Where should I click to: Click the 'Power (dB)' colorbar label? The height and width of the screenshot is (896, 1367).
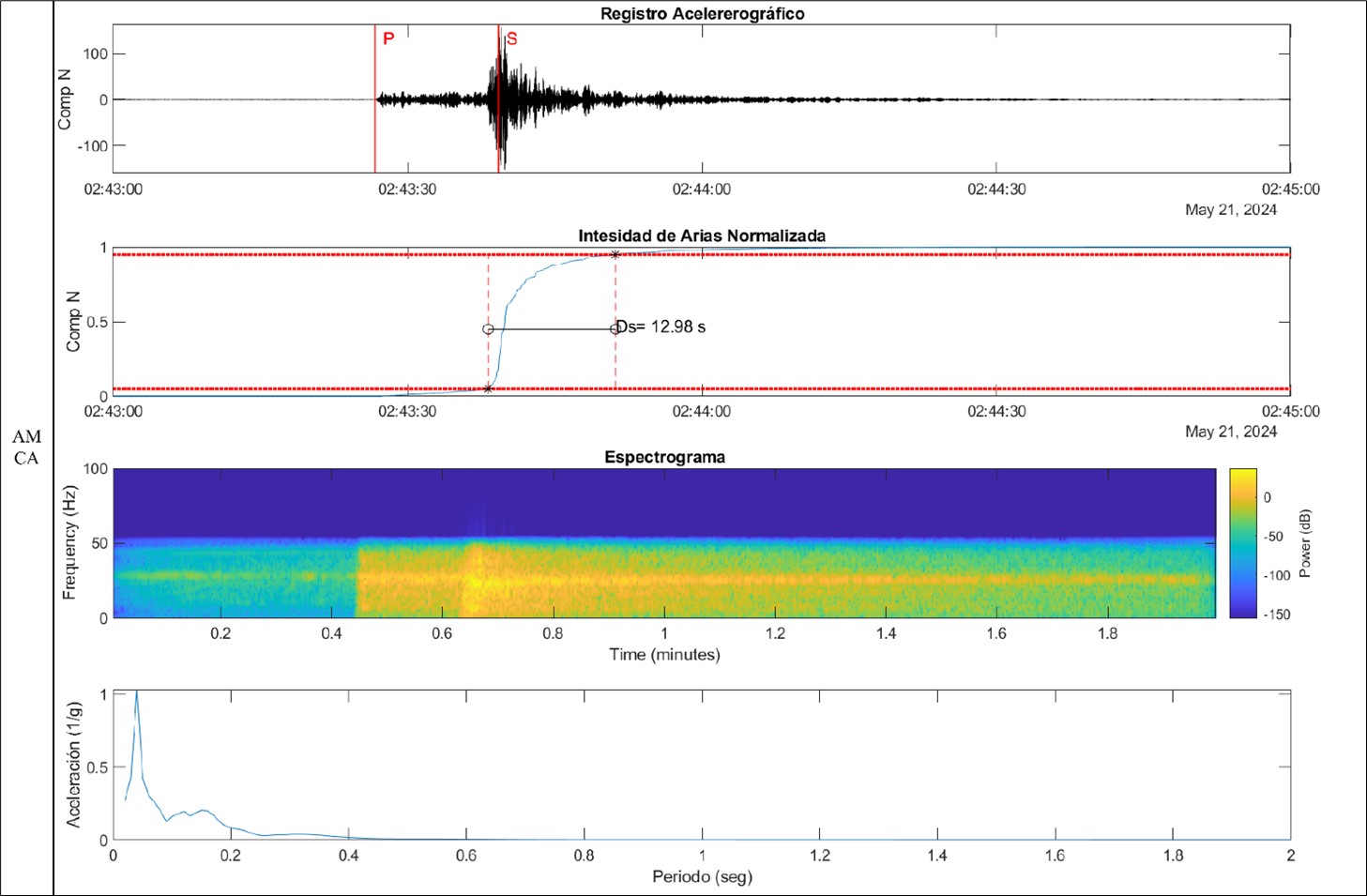tap(1305, 543)
